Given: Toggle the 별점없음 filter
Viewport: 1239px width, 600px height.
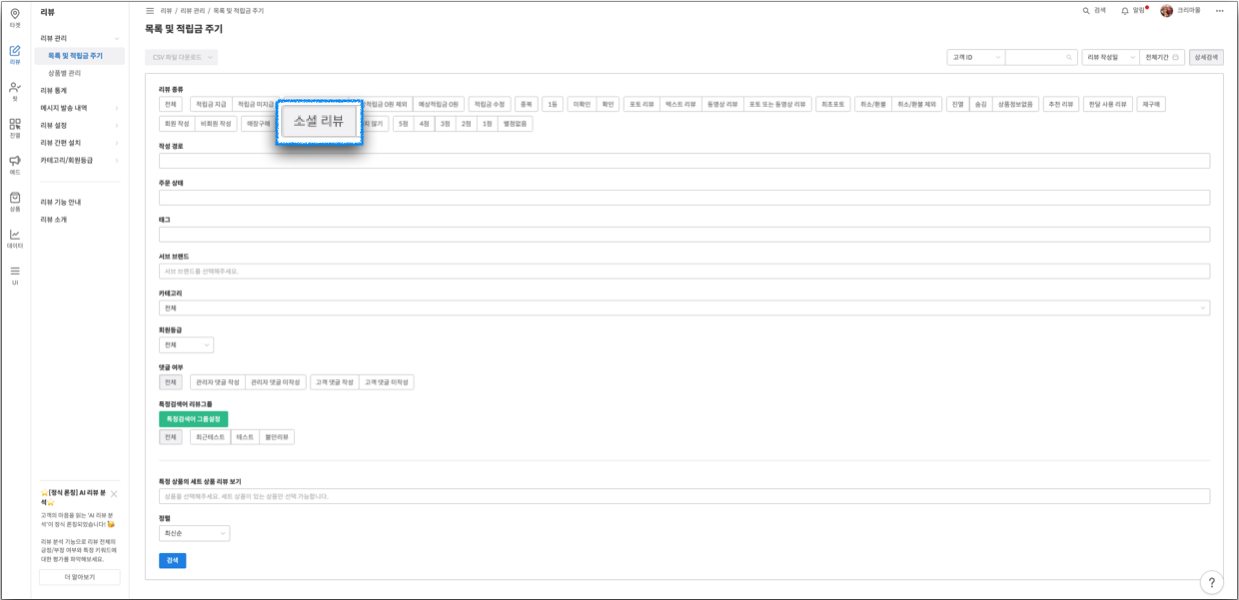Looking at the screenshot, I should click(516, 124).
